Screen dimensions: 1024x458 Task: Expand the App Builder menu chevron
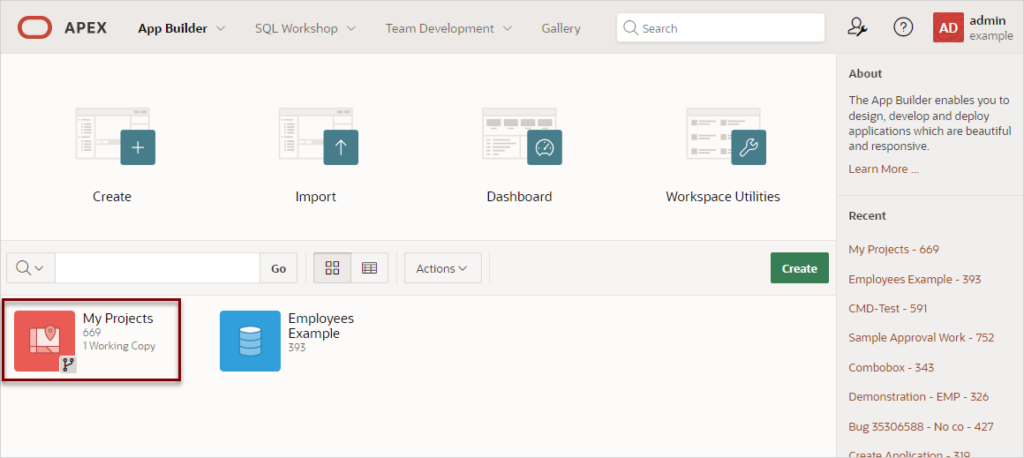point(221,29)
